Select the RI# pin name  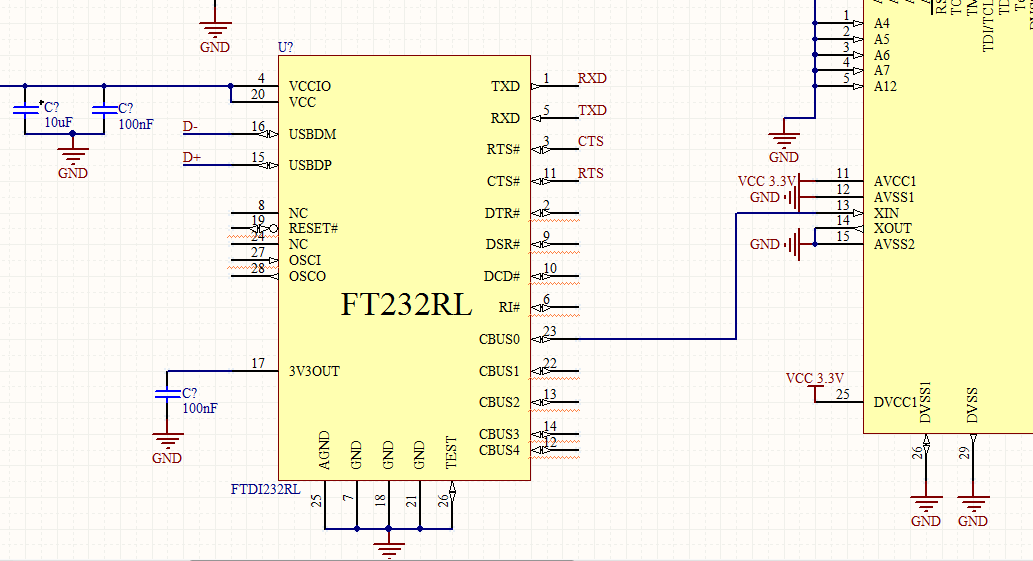pyautogui.click(x=509, y=307)
